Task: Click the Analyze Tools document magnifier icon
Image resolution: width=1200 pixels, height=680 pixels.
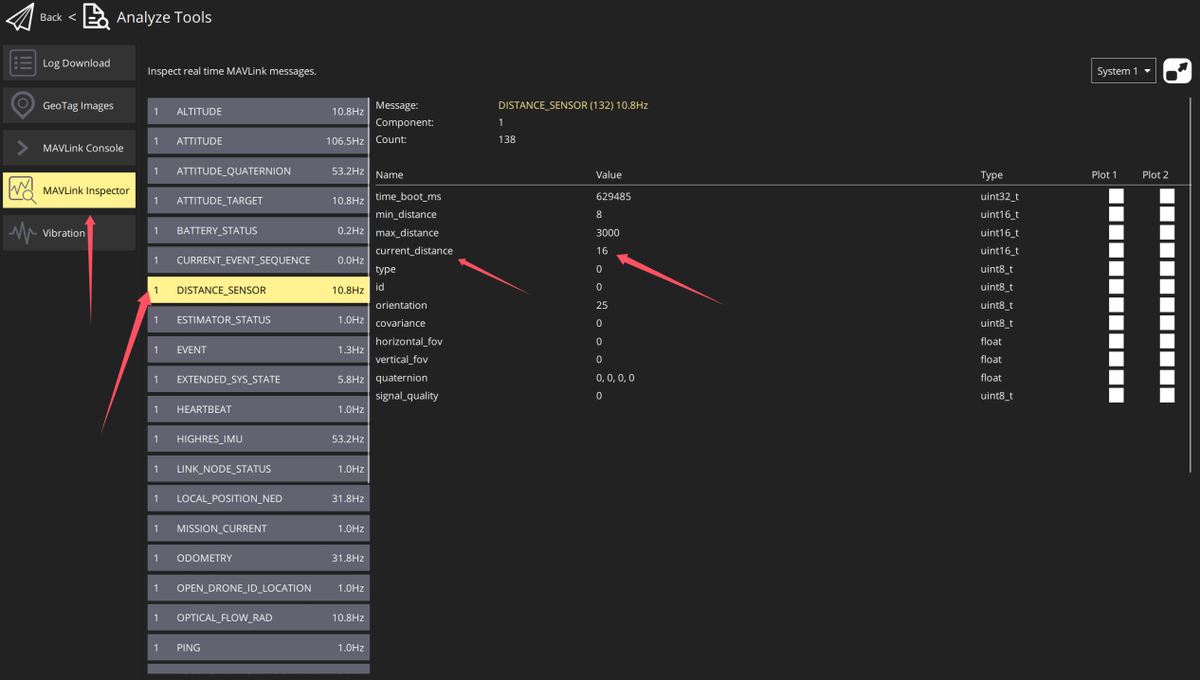Action: 95,17
